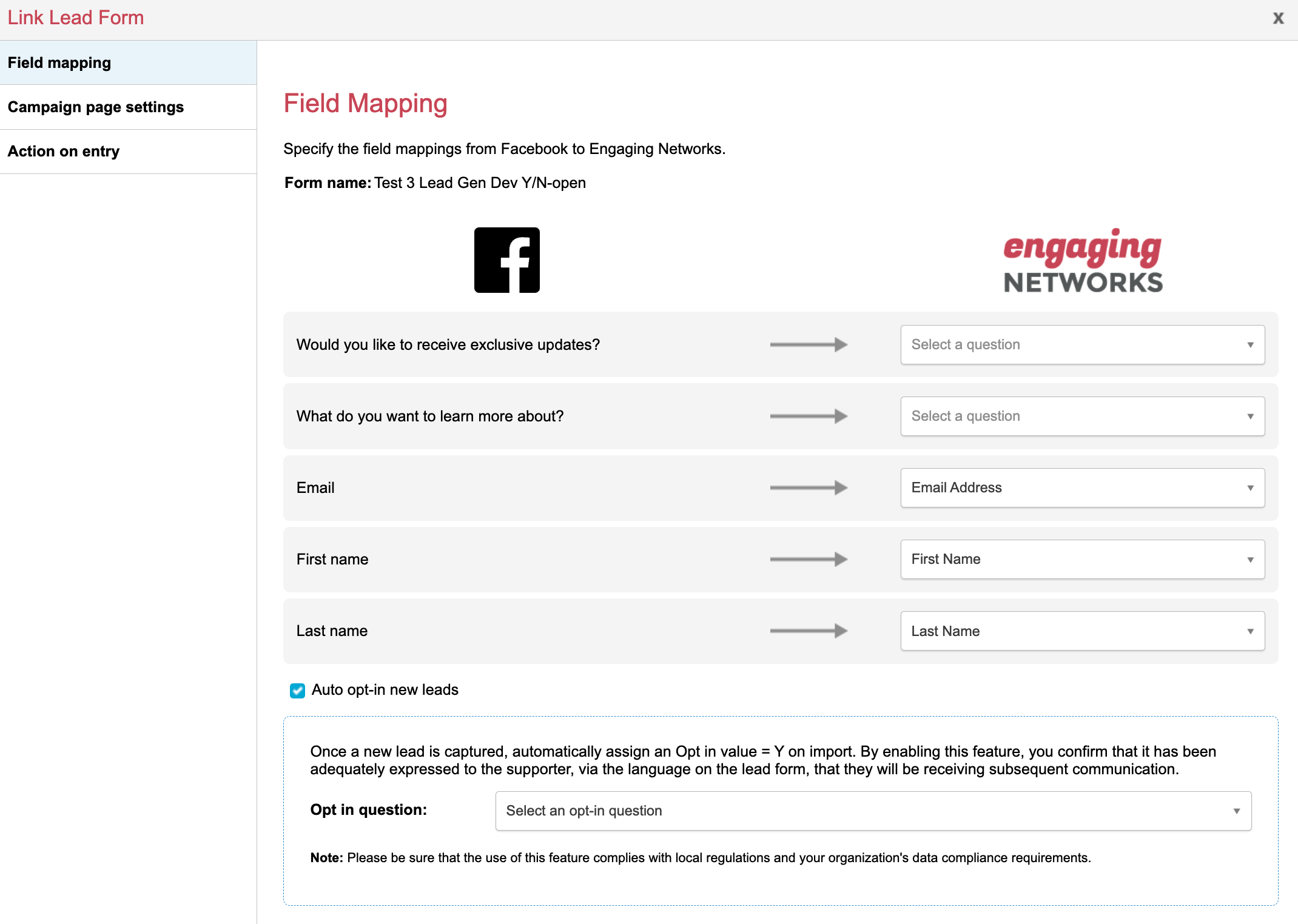Close the Link Lead Form dialog

pos(1278,18)
